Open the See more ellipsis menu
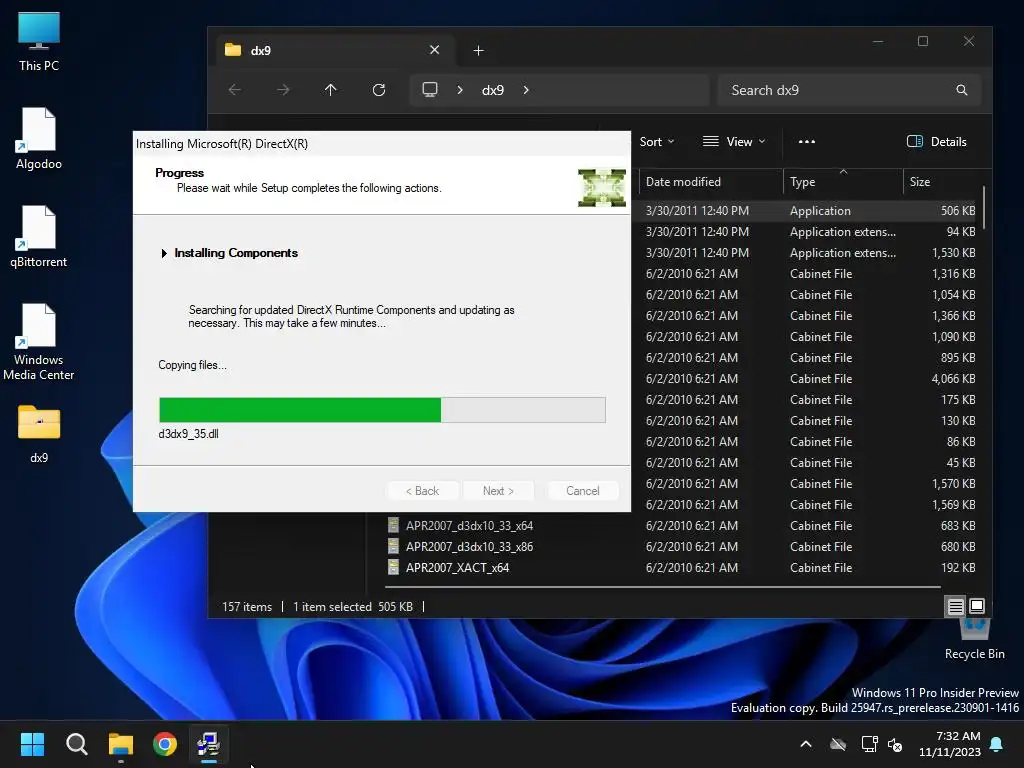Viewport: 1024px width, 768px height. tap(807, 142)
